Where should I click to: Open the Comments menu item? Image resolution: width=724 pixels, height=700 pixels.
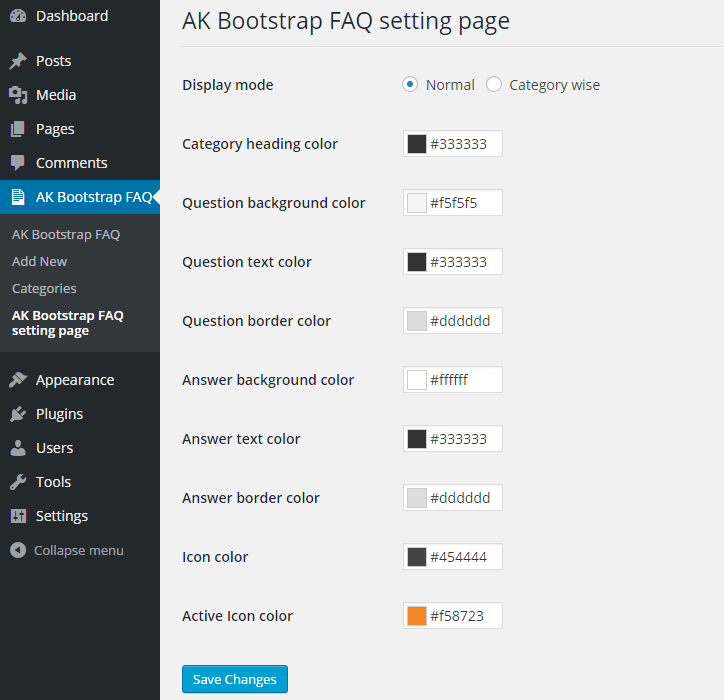(80, 163)
